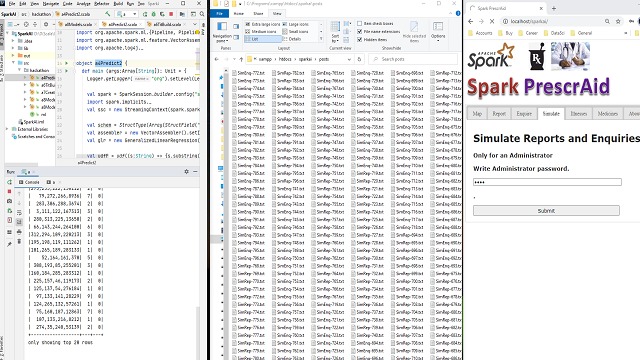This screenshot has width=640, height=360.
Task: Open the Accounts bookmark folder in browser
Action: coord(480,33)
